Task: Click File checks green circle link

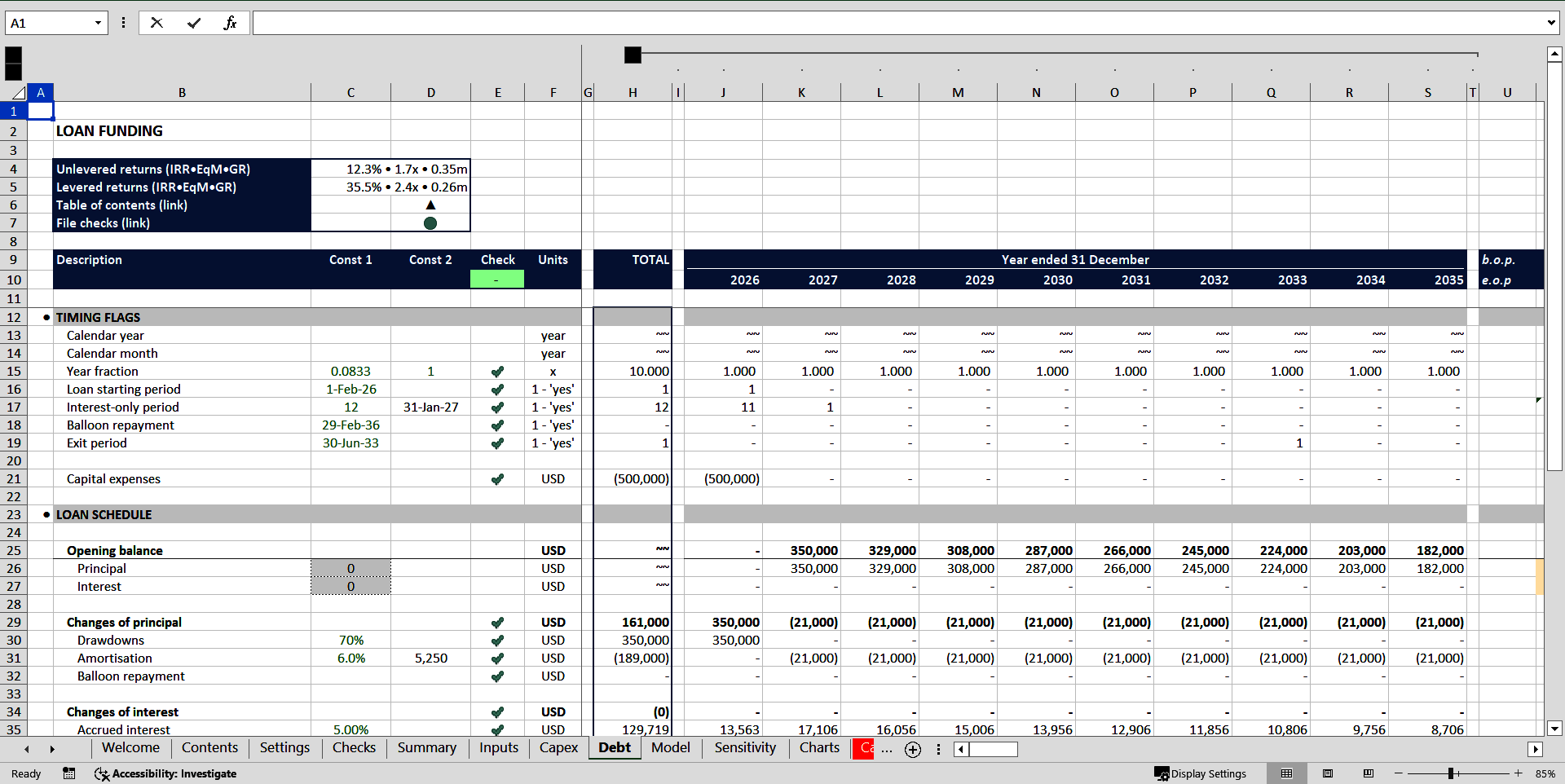Action: [x=430, y=223]
